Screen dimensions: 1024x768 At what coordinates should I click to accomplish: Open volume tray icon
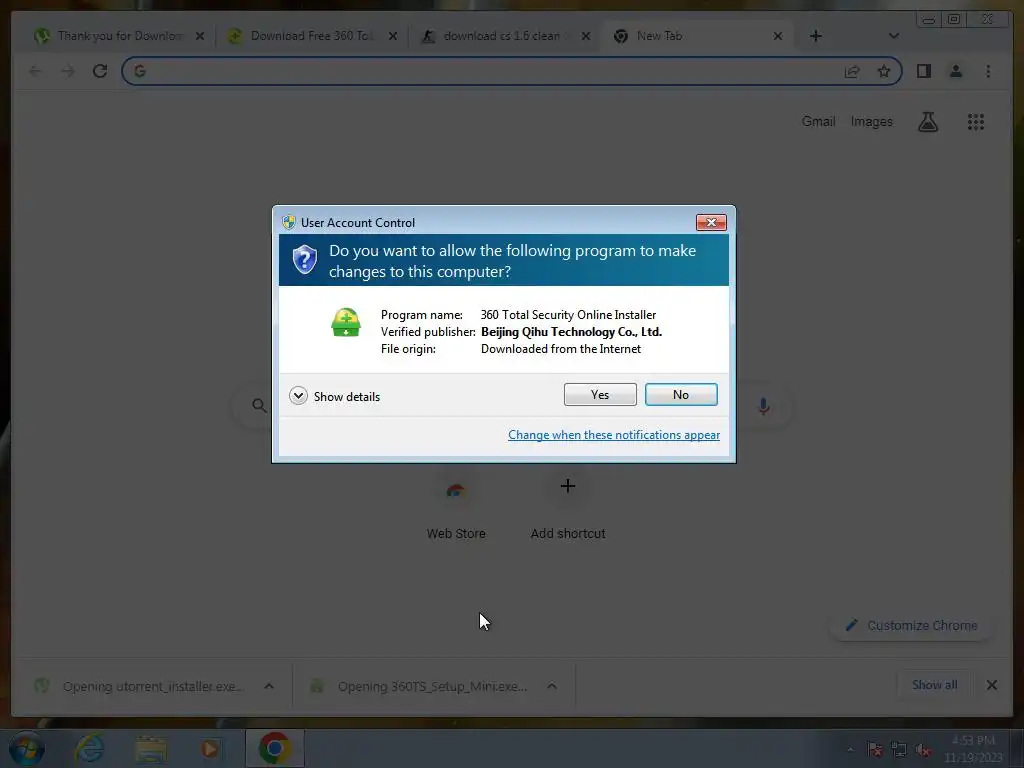tap(923, 750)
